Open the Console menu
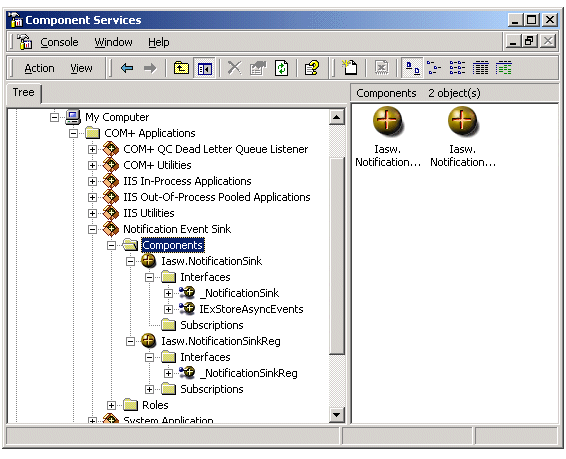The image size is (566, 459). 59,42
